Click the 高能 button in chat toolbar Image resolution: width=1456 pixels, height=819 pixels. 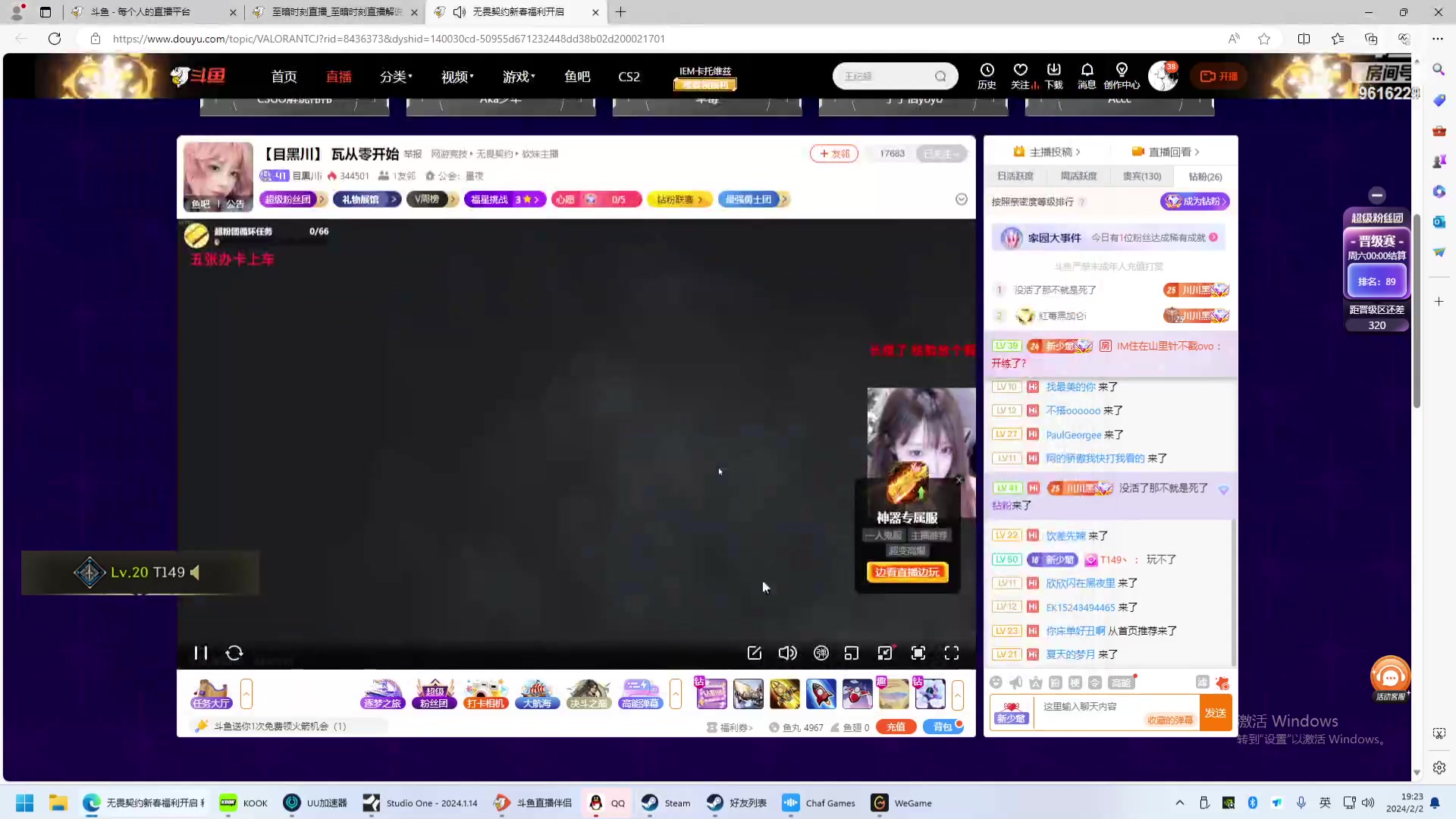click(x=1121, y=682)
